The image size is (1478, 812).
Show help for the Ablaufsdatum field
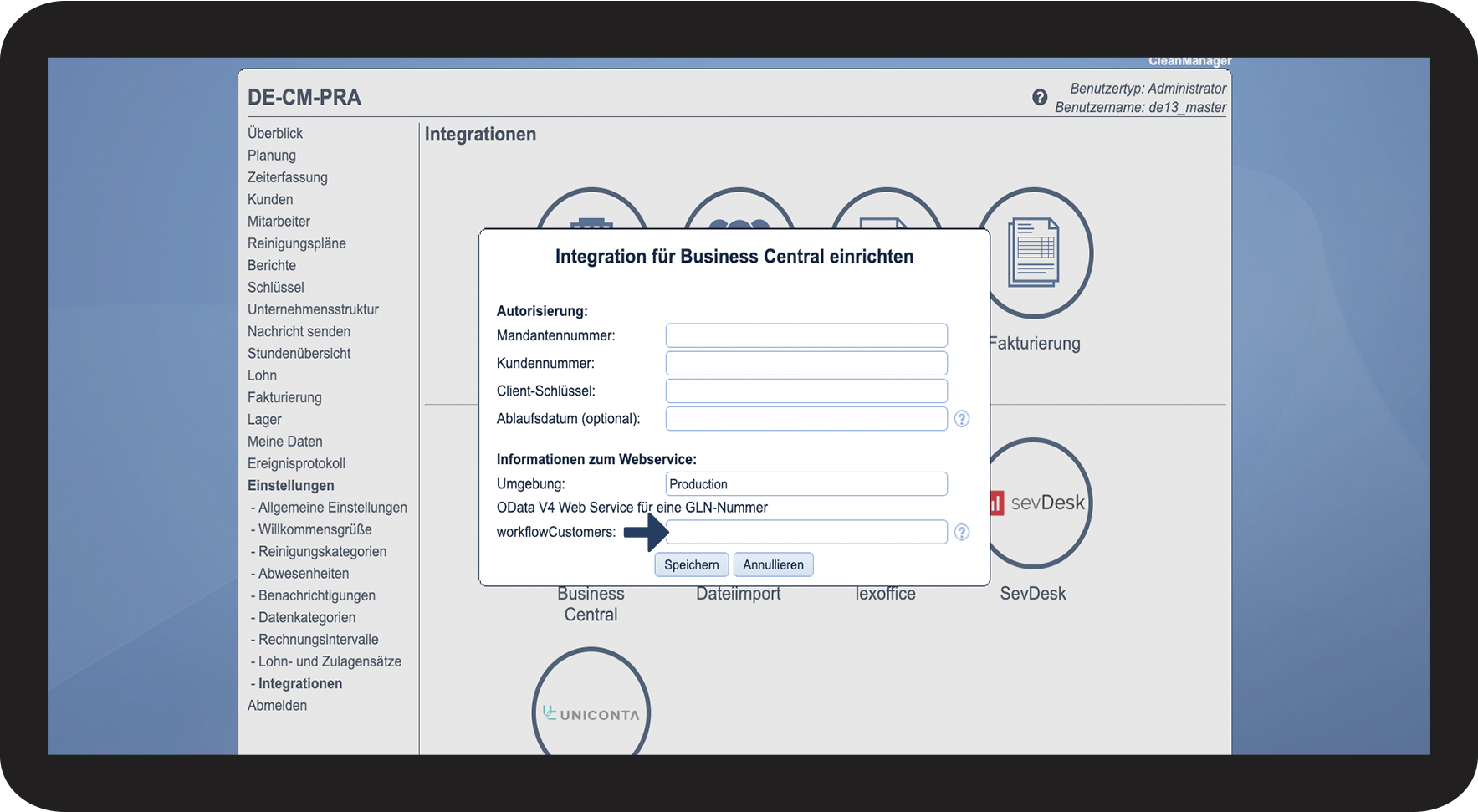coord(962,419)
